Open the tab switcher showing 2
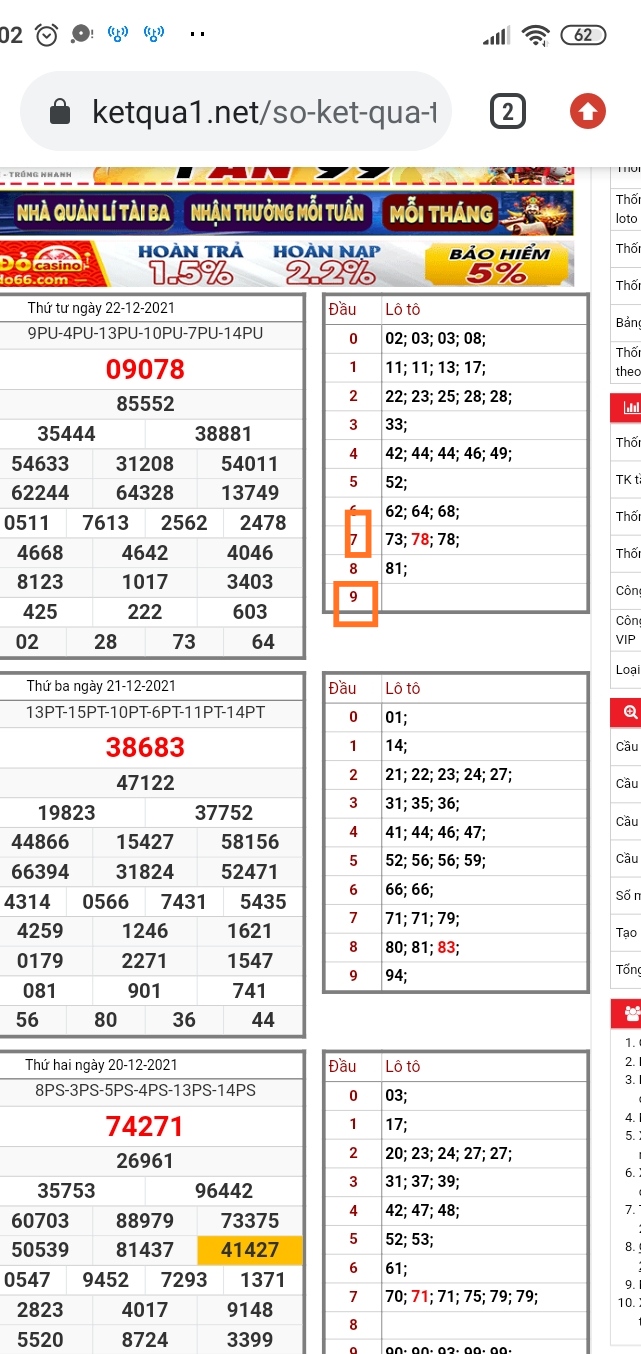This screenshot has width=641, height=1354. pos(508,112)
